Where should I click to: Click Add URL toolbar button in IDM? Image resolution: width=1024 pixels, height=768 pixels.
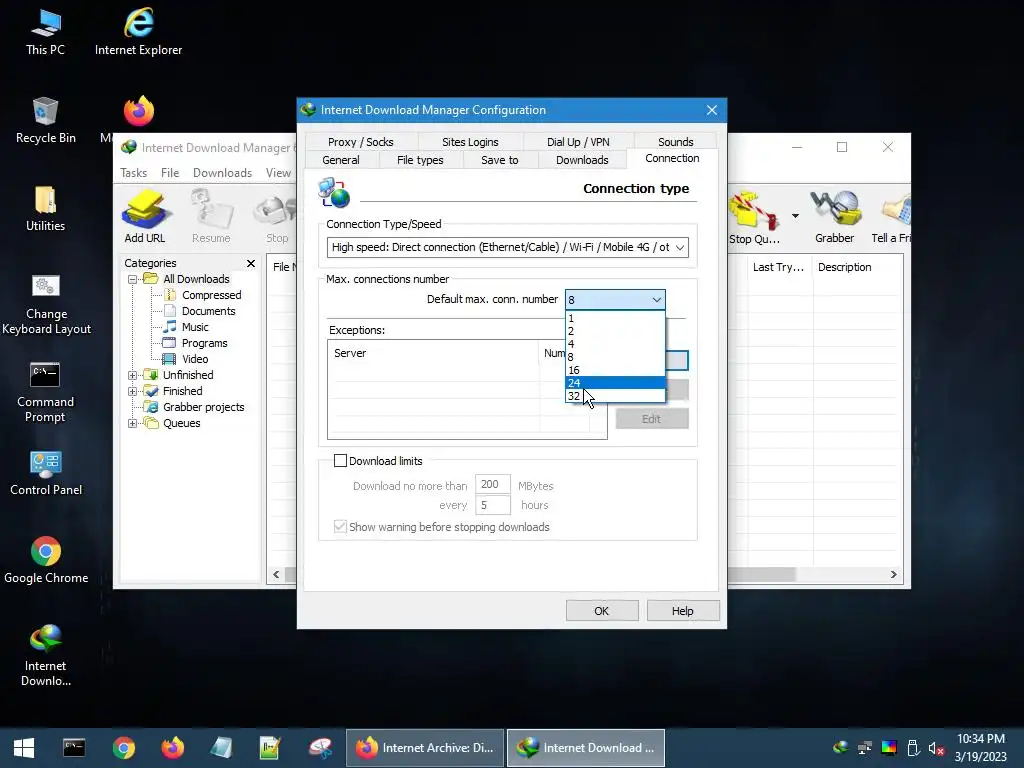145,217
